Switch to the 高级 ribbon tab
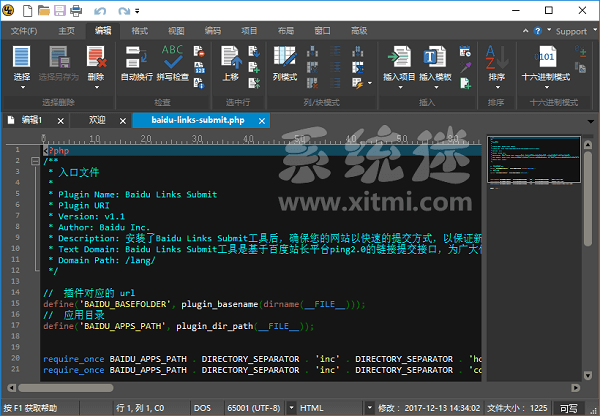600x416 pixels. point(359,31)
